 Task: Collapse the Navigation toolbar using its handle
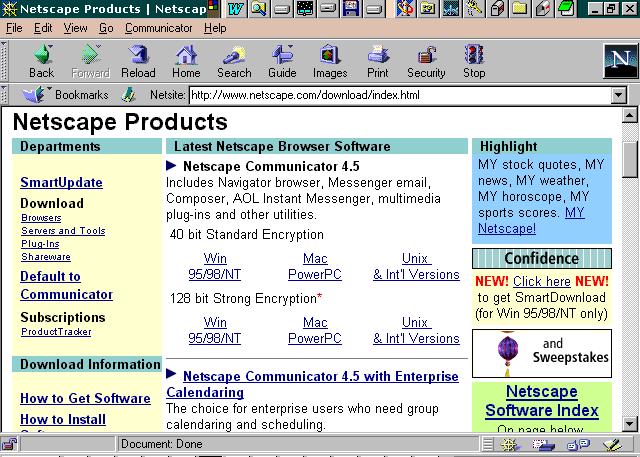tap(4, 61)
